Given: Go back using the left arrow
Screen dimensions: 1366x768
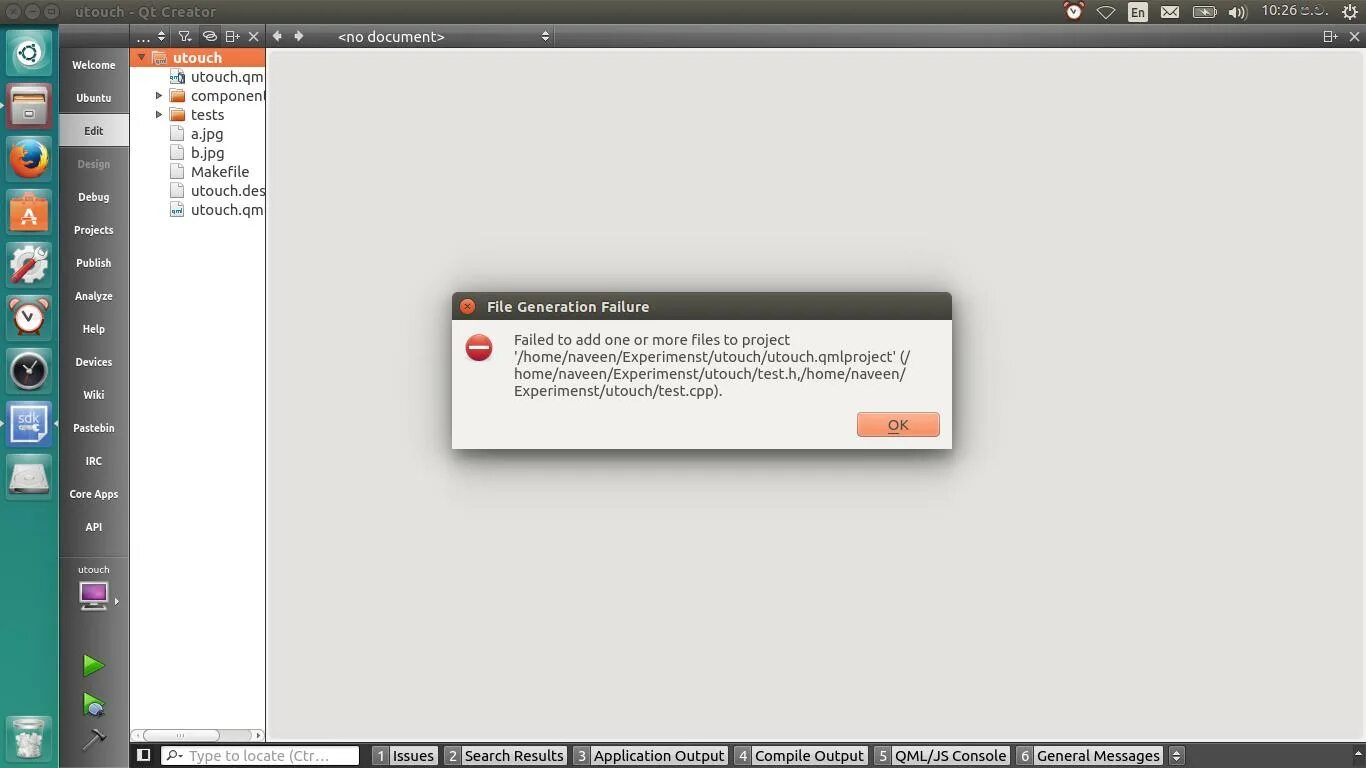Looking at the screenshot, I should [277, 36].
